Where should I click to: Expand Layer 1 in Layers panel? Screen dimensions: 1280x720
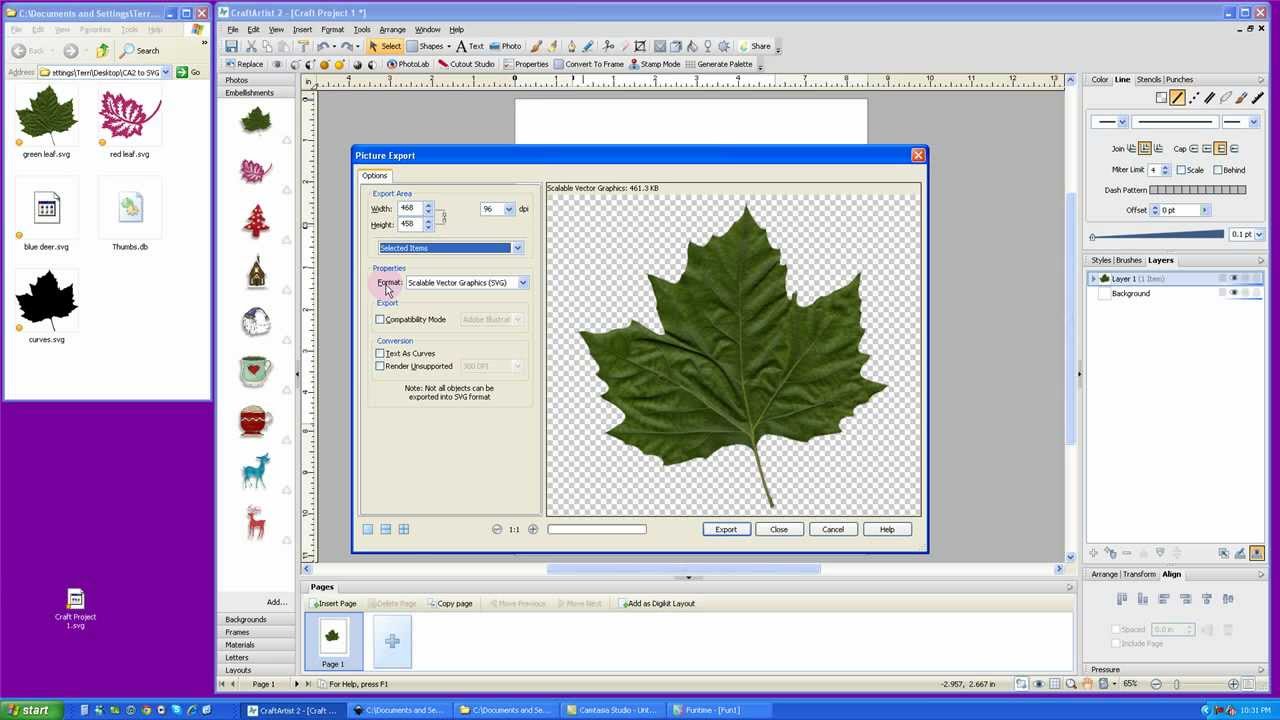coord(1094,279)
